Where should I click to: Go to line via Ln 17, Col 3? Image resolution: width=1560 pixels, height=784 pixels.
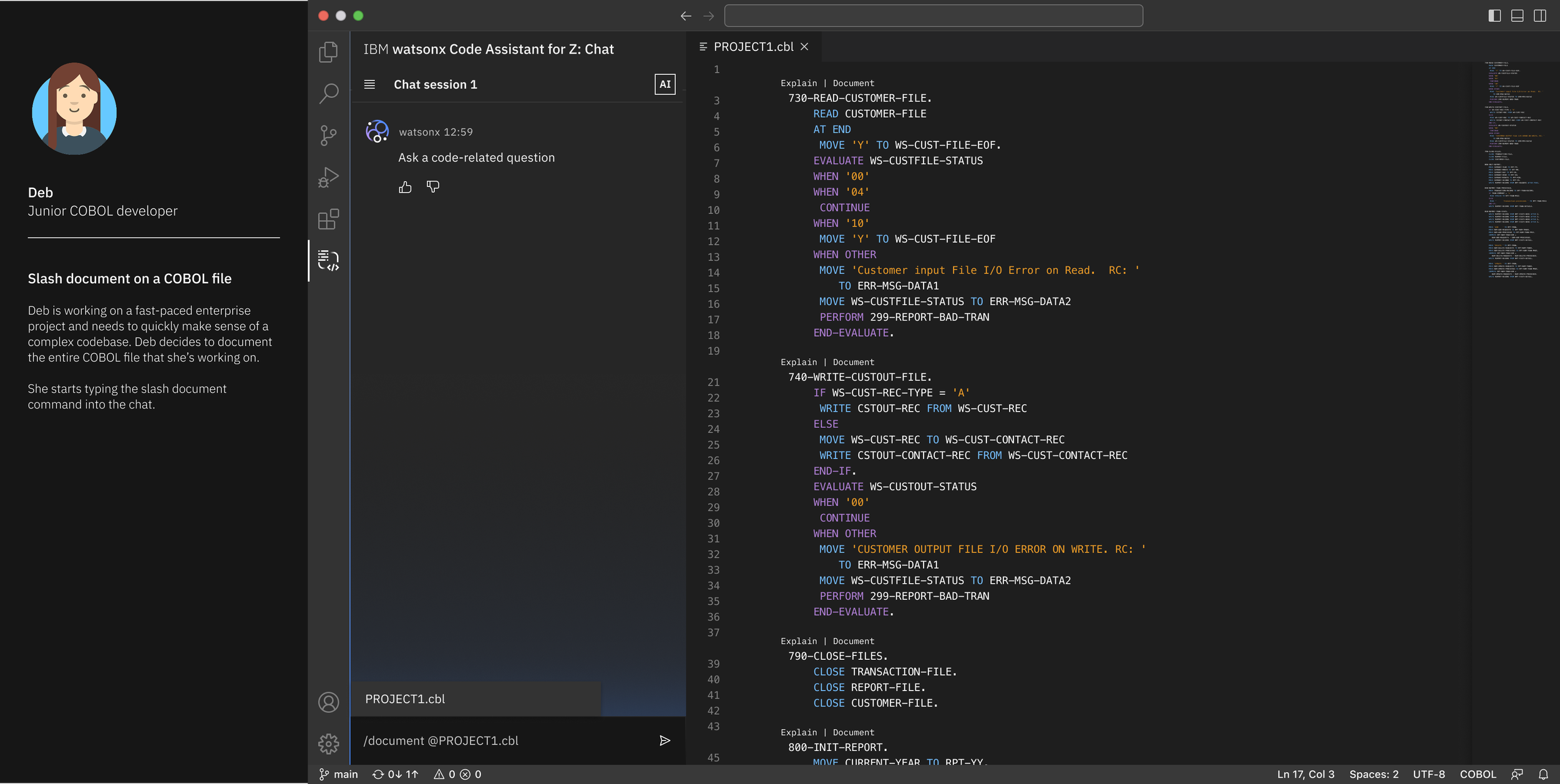1305,774
